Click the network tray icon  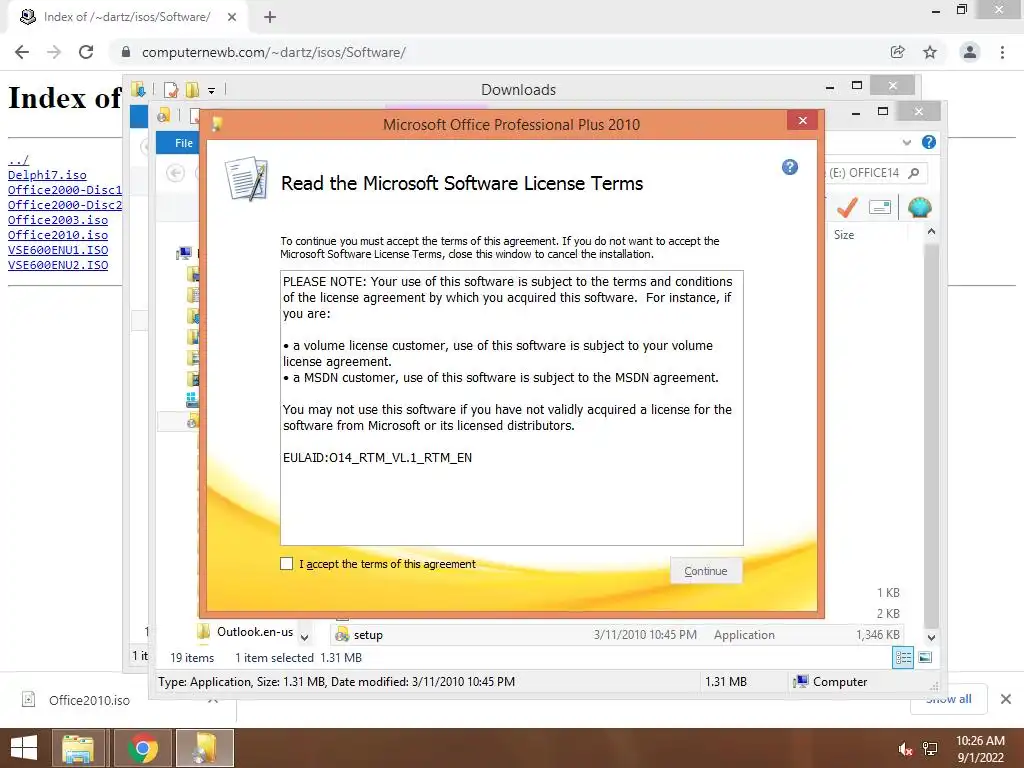(x=930, y=749)
